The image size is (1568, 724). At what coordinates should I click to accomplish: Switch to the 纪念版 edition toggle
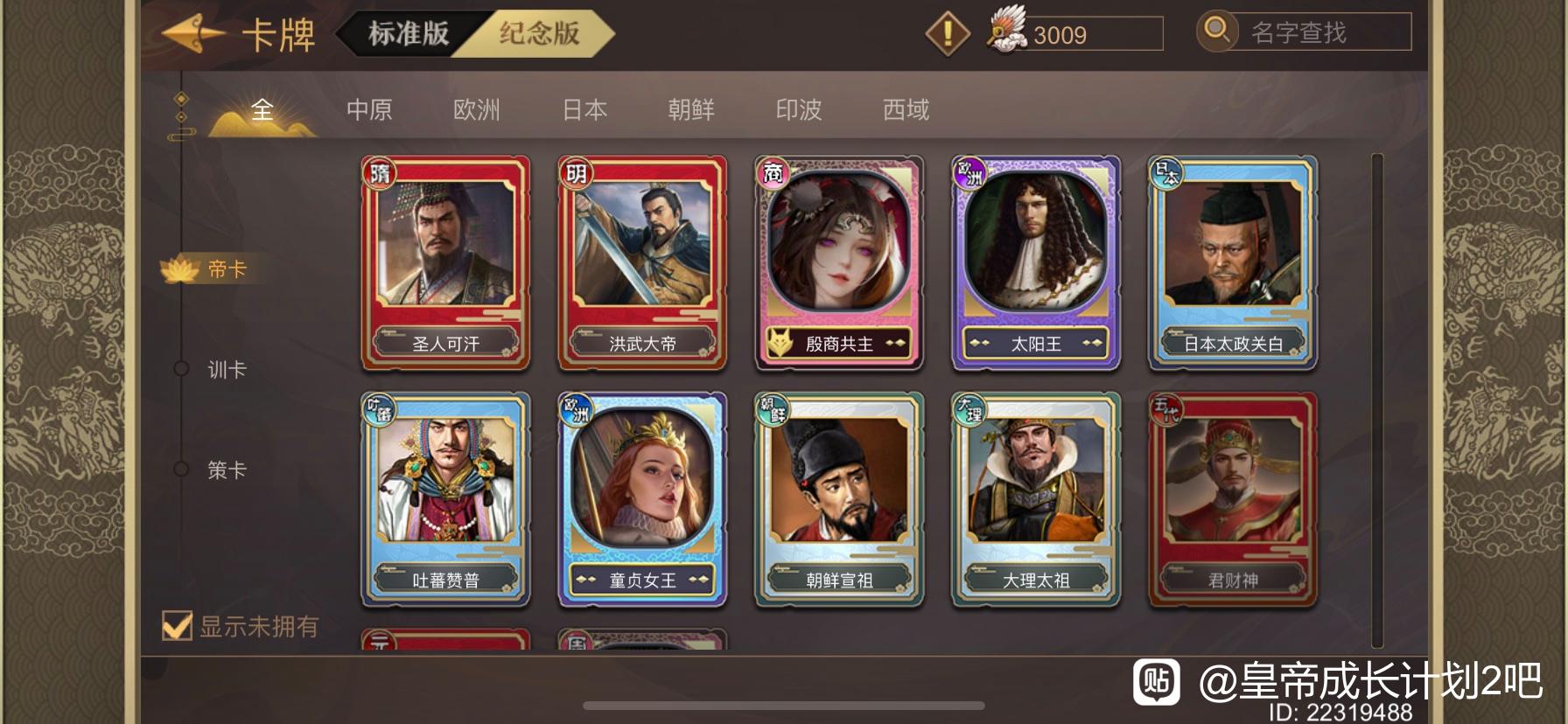click(539, 34)
